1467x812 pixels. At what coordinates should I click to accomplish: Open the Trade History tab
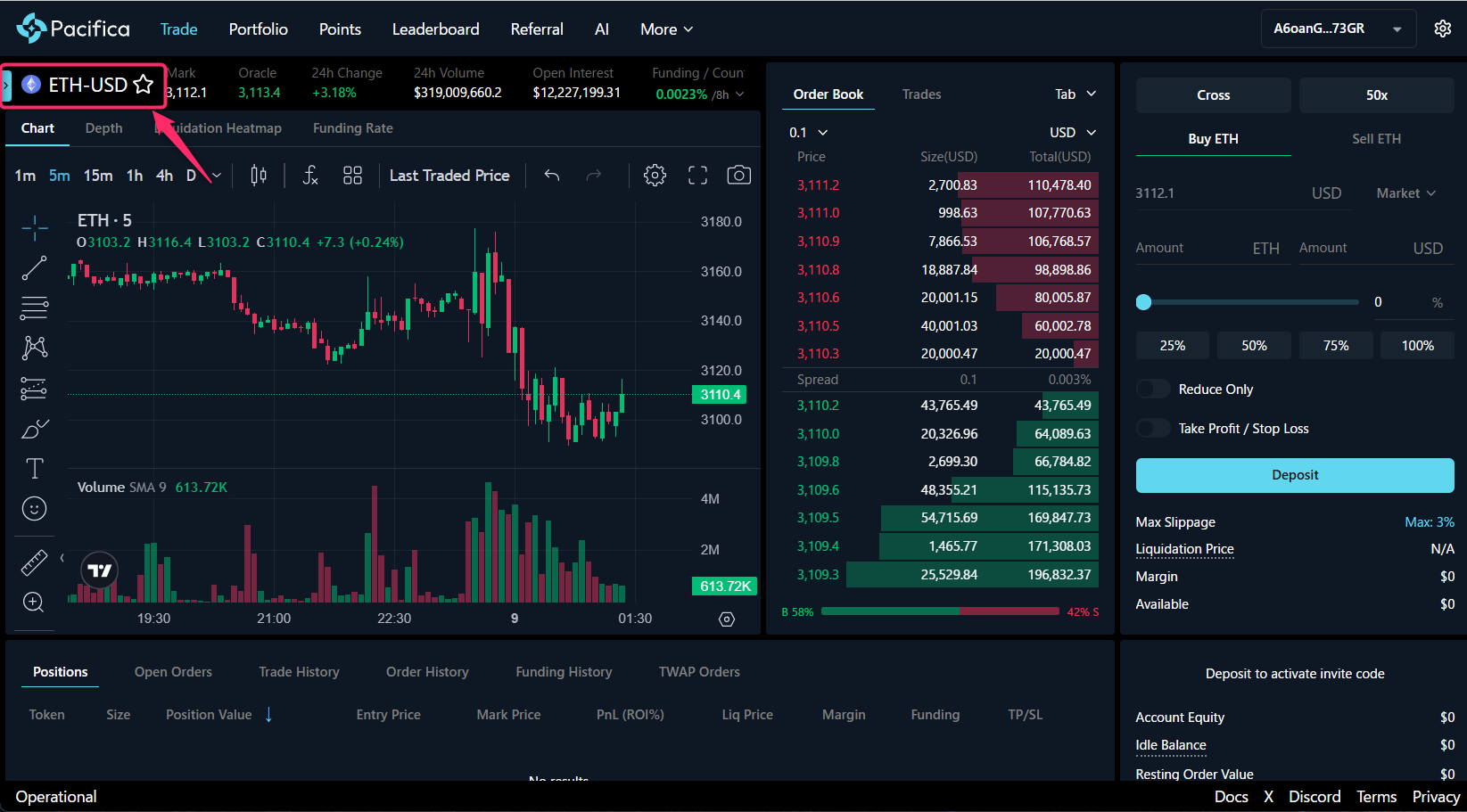(299, 672)
